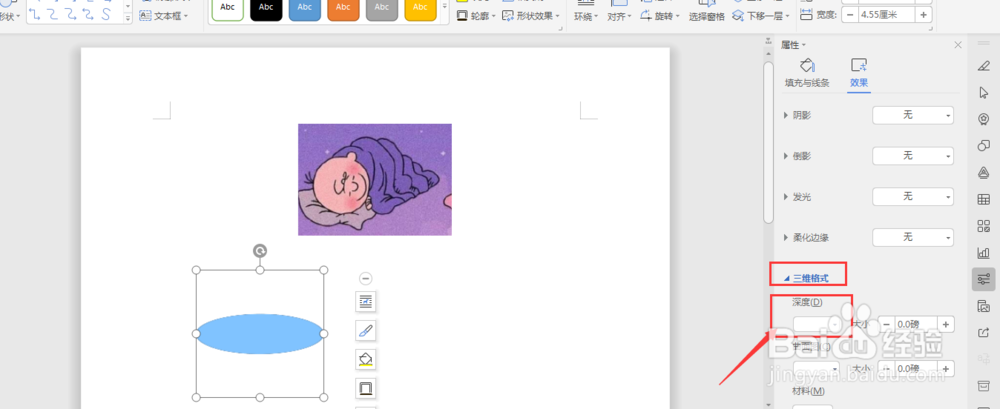This screenshot has height=409, width=1000.
Task: Open the 发光 preset dropdown showing 无
Action: point(913,197)
